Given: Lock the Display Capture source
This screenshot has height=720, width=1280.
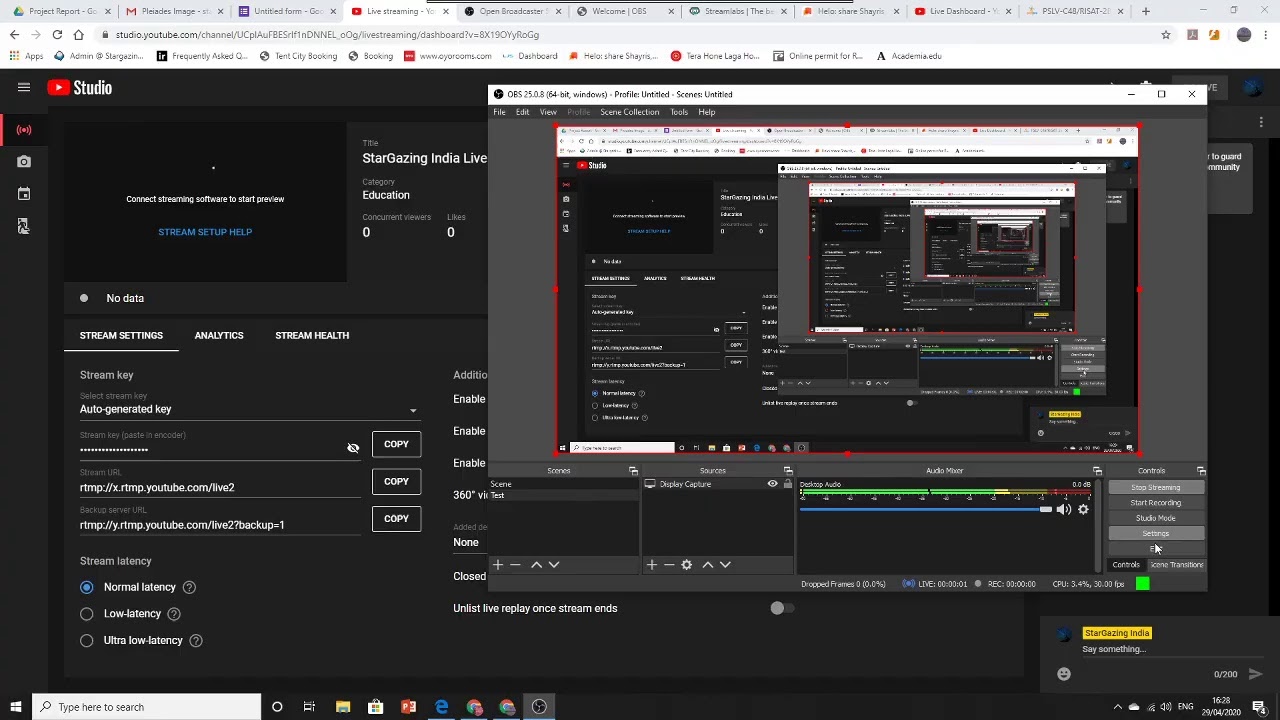Looking at the screenshot, I should point(788,484).
